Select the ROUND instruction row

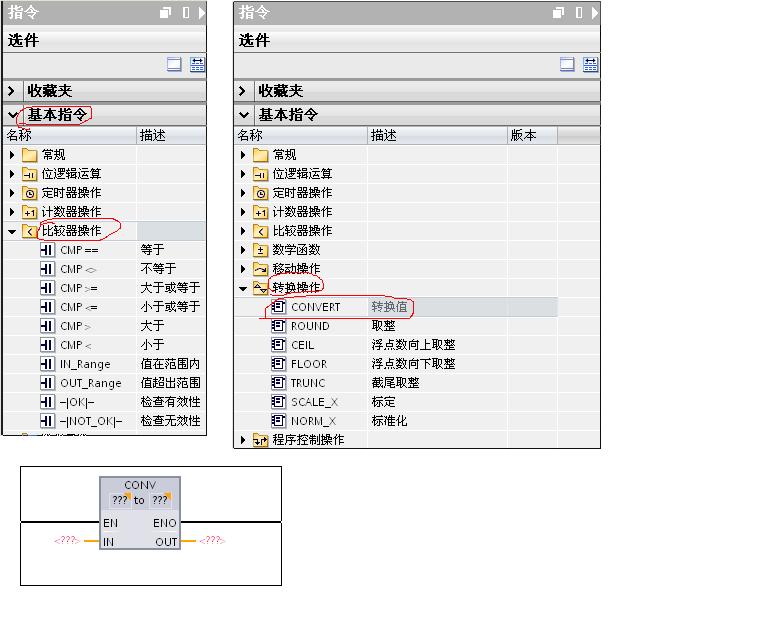(310, 326)
